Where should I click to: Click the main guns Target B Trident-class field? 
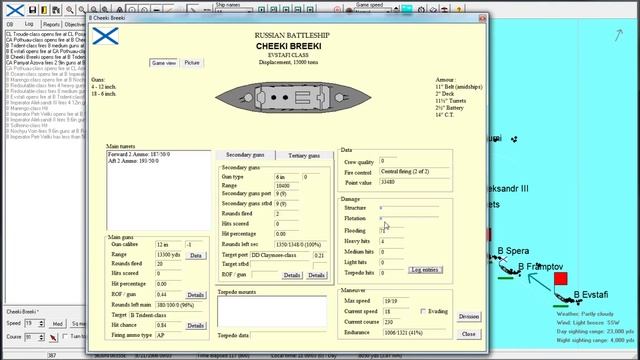166,315
